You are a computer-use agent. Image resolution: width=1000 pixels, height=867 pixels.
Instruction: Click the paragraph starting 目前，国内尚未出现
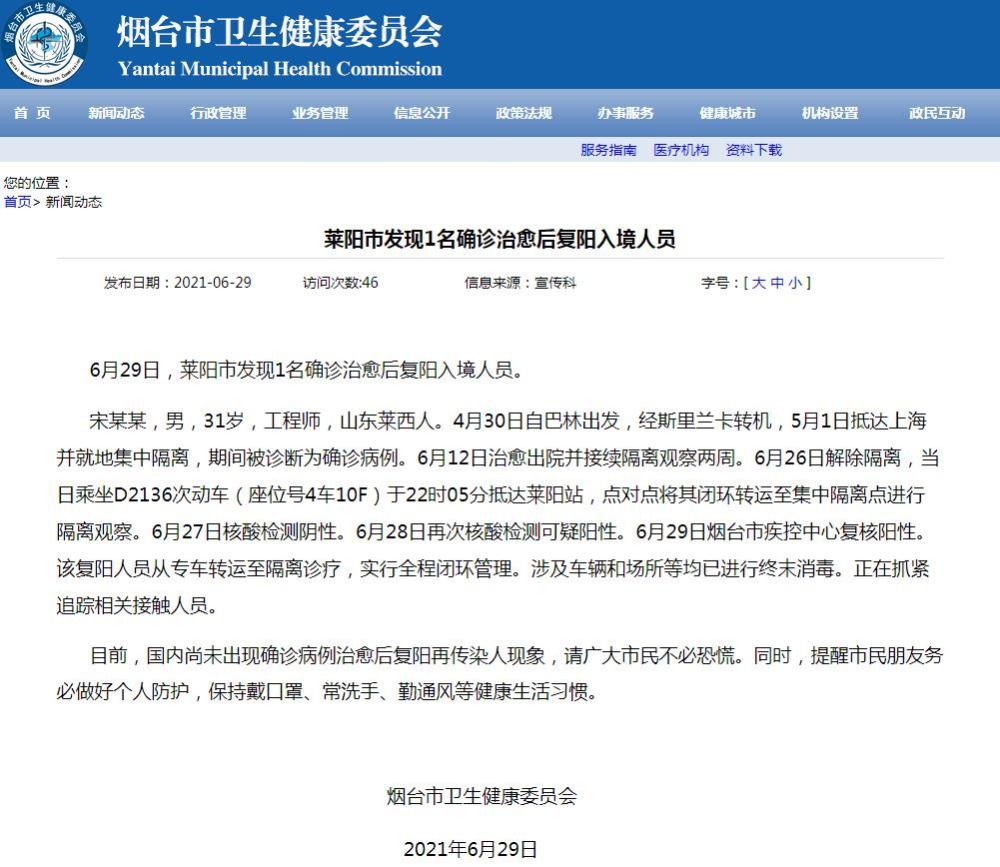pyautogui.click(x=499, y=673)
